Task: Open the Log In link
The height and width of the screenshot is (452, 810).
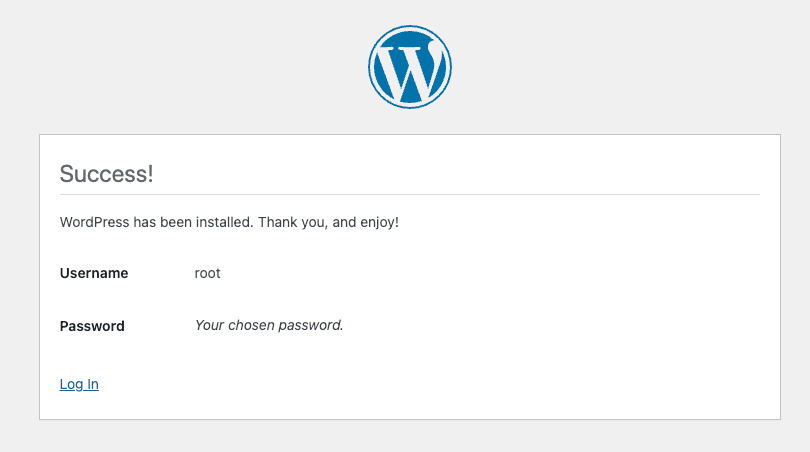Action: point(79,384)
